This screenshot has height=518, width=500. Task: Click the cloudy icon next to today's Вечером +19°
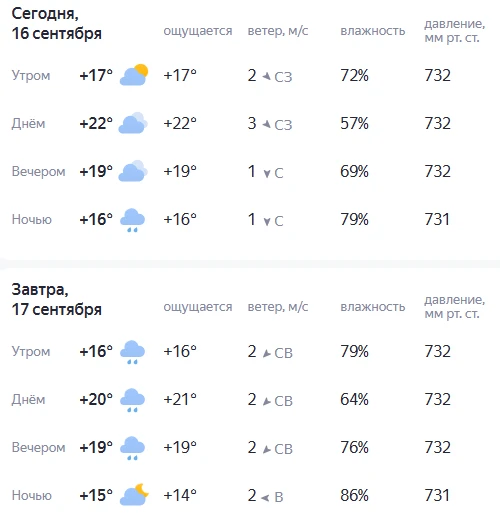pos(133,171)
